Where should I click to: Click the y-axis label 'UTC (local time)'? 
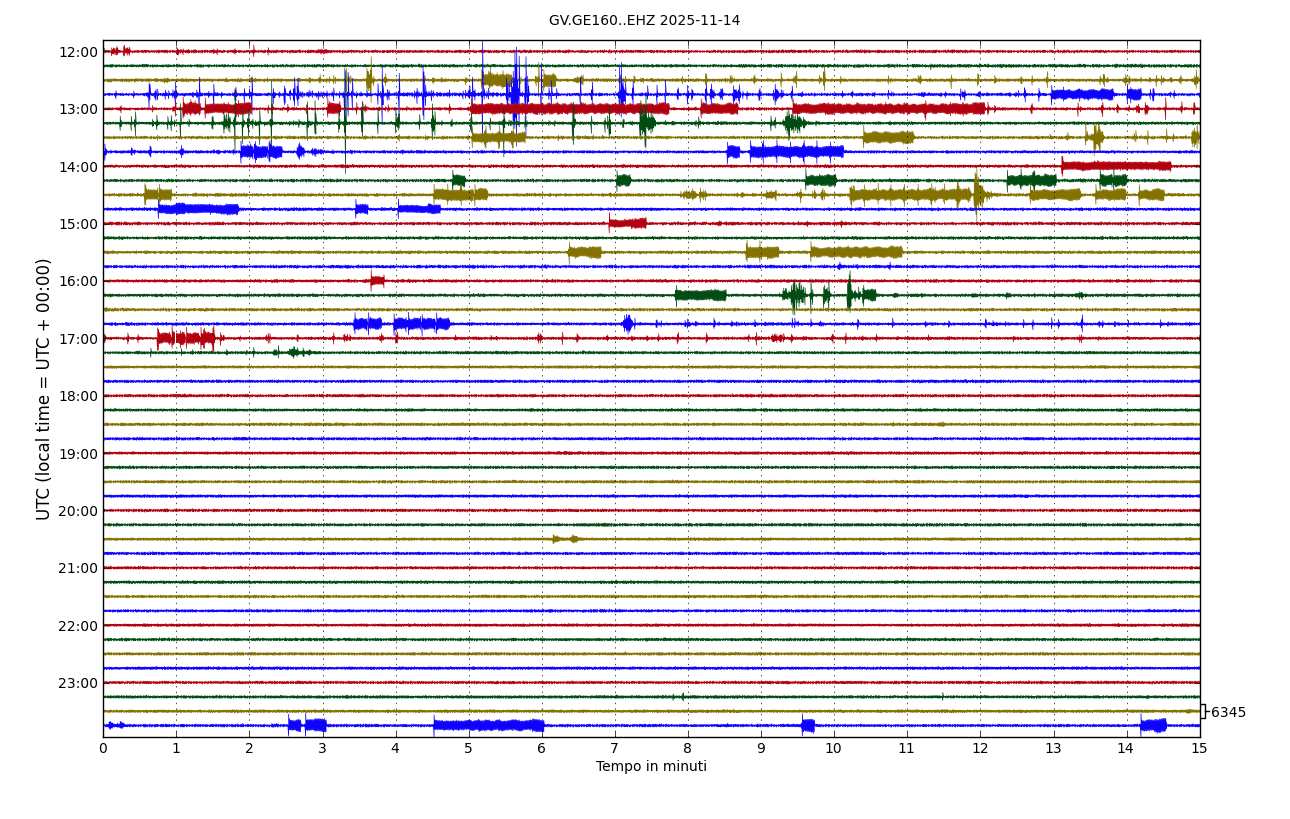pos(44,389)
